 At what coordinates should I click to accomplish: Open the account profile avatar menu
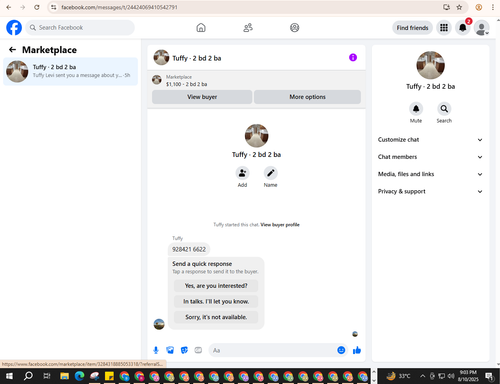coord(482,28)
